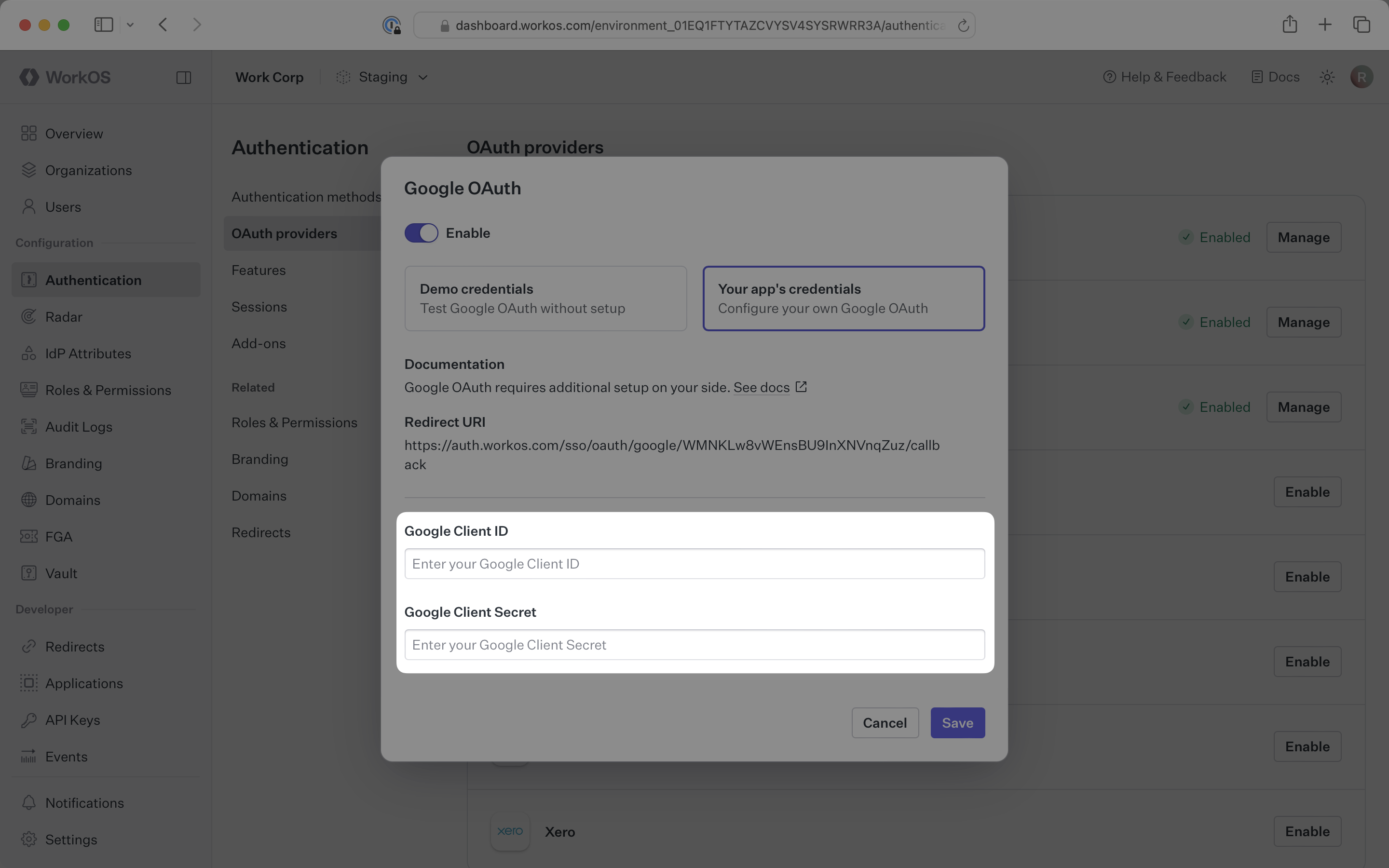Open the See docs link
The width and height of the screenshot is (1389, 868).
point(762,388)
